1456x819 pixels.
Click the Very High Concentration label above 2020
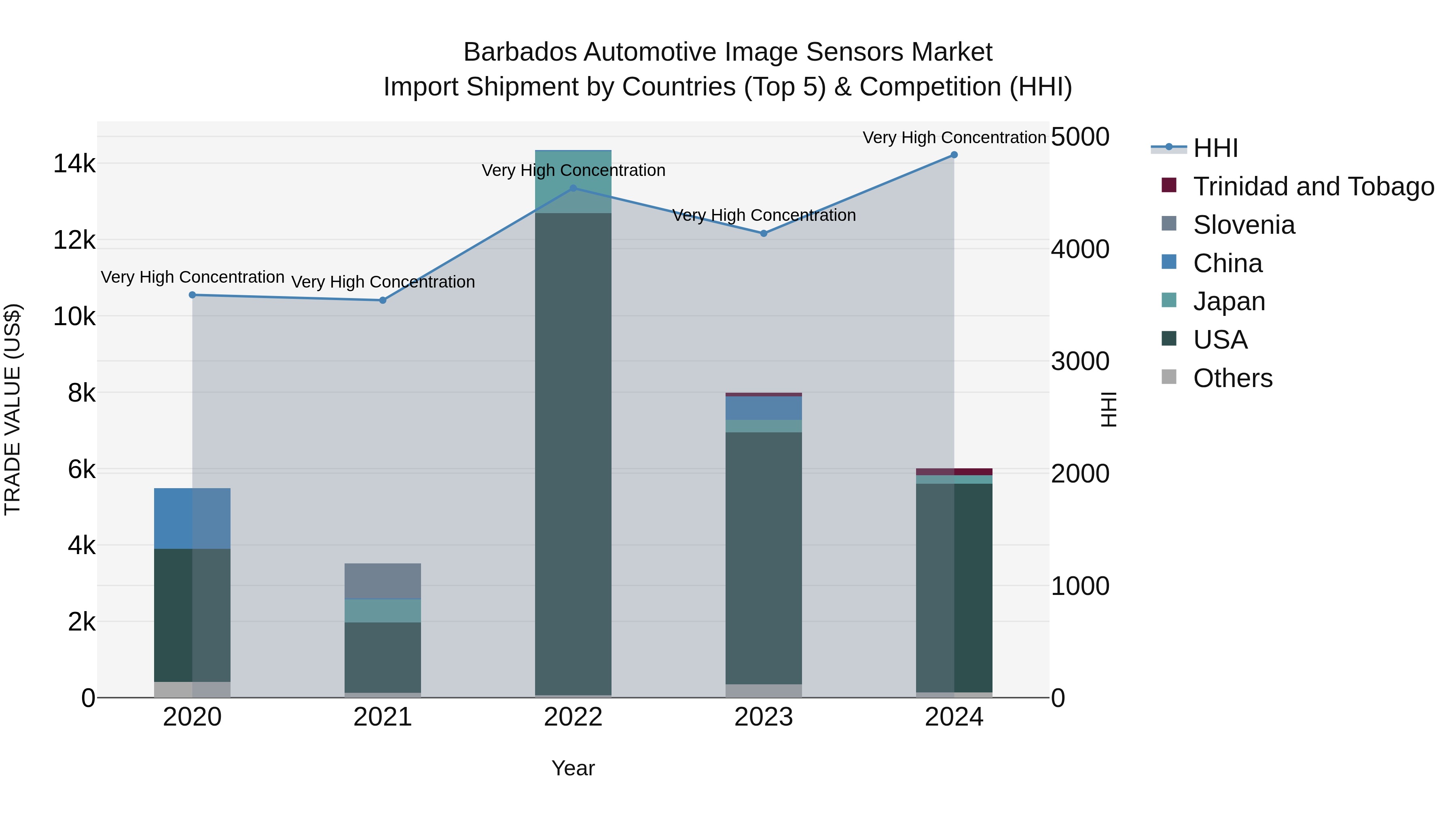(192, 277)
